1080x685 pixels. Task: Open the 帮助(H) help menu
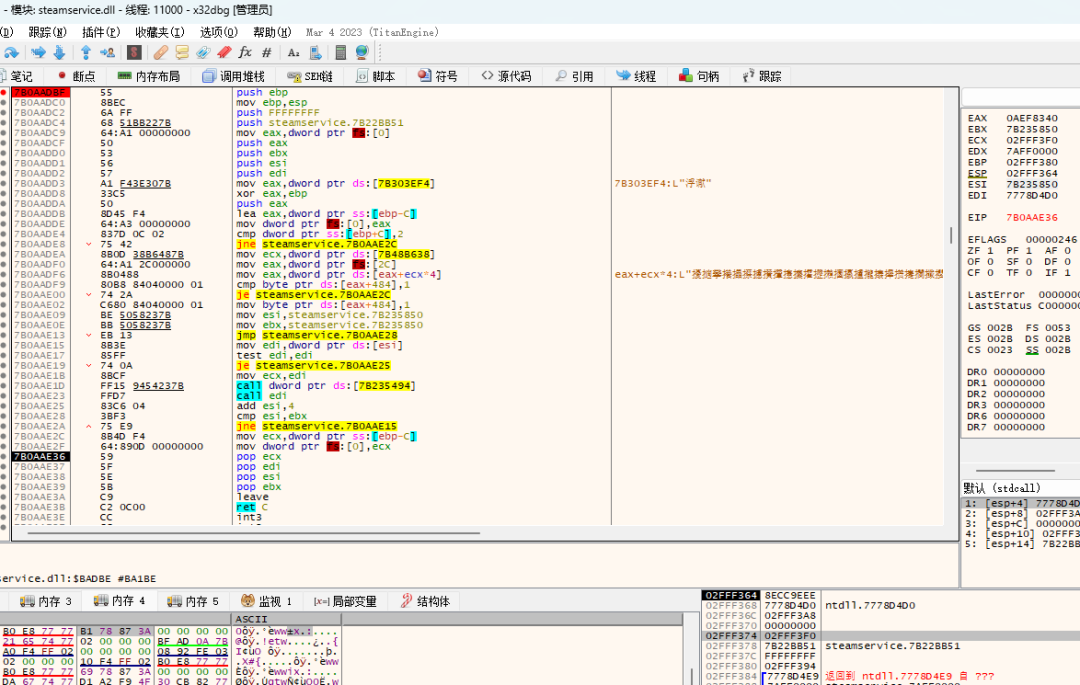tap(272, 32)
